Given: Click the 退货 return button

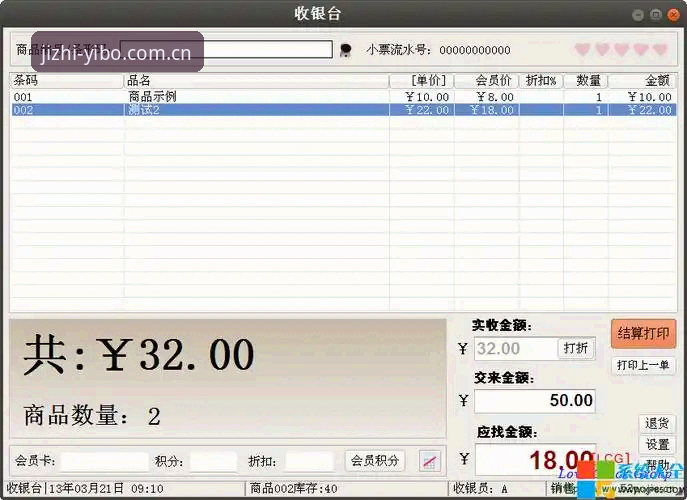Looking at the screenshot, I should point(657,423).
